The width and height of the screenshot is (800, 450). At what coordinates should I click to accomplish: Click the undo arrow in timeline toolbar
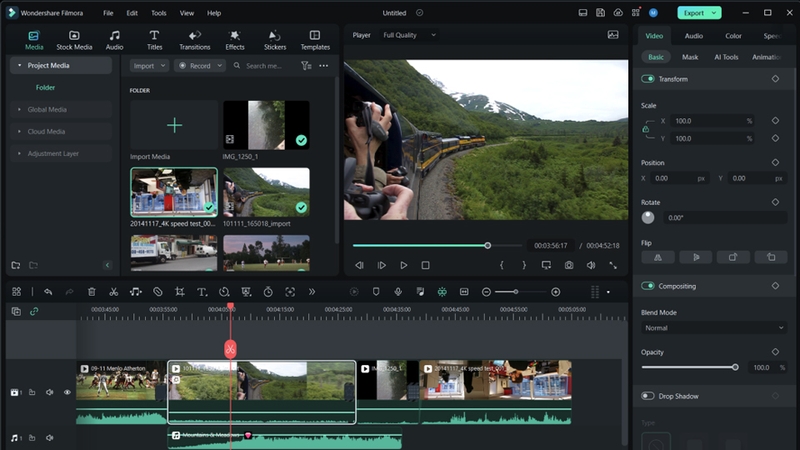click(x=48, y=292)
